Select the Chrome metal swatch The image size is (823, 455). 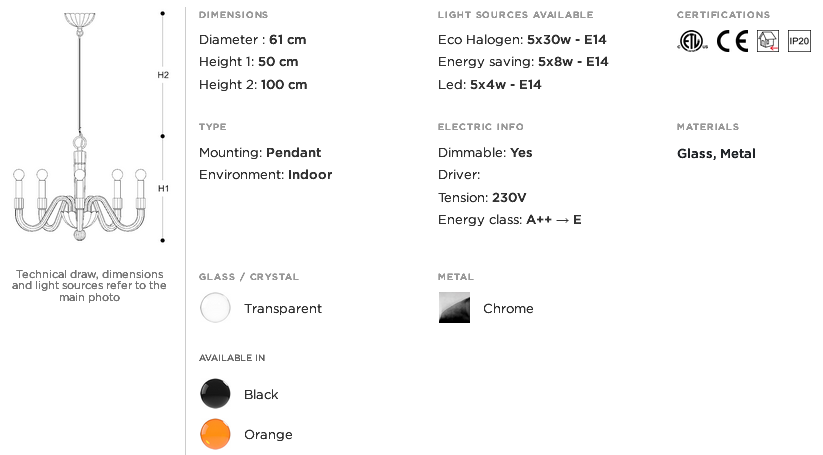(454, 308)
